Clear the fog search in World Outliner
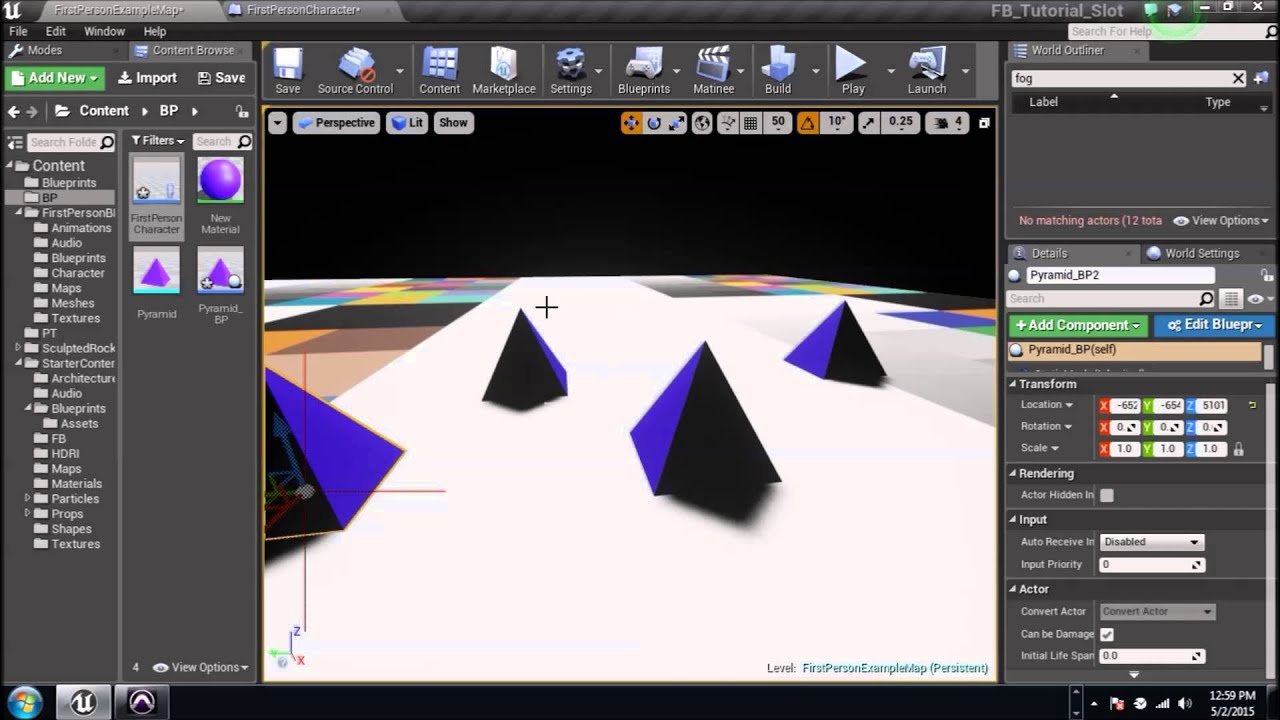 click(1238, 78)
